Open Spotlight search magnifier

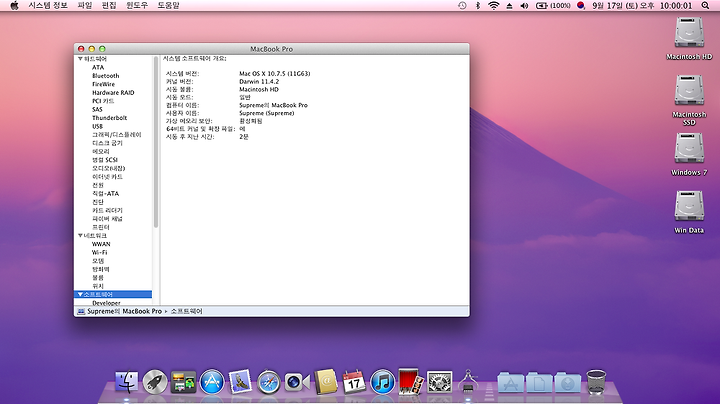[705, 6]
